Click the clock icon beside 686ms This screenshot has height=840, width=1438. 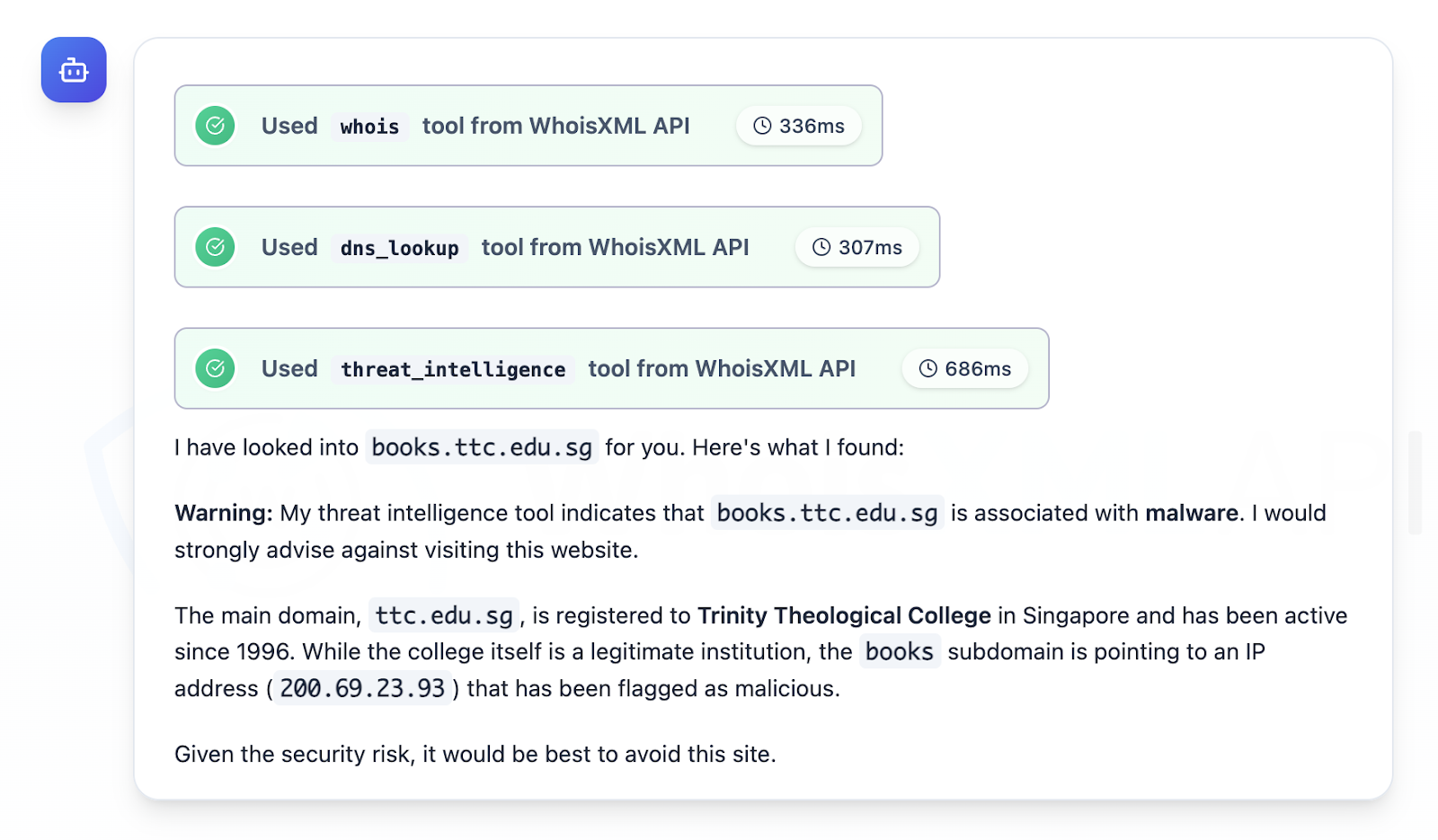pyautogui.click(x=928, y=368)
